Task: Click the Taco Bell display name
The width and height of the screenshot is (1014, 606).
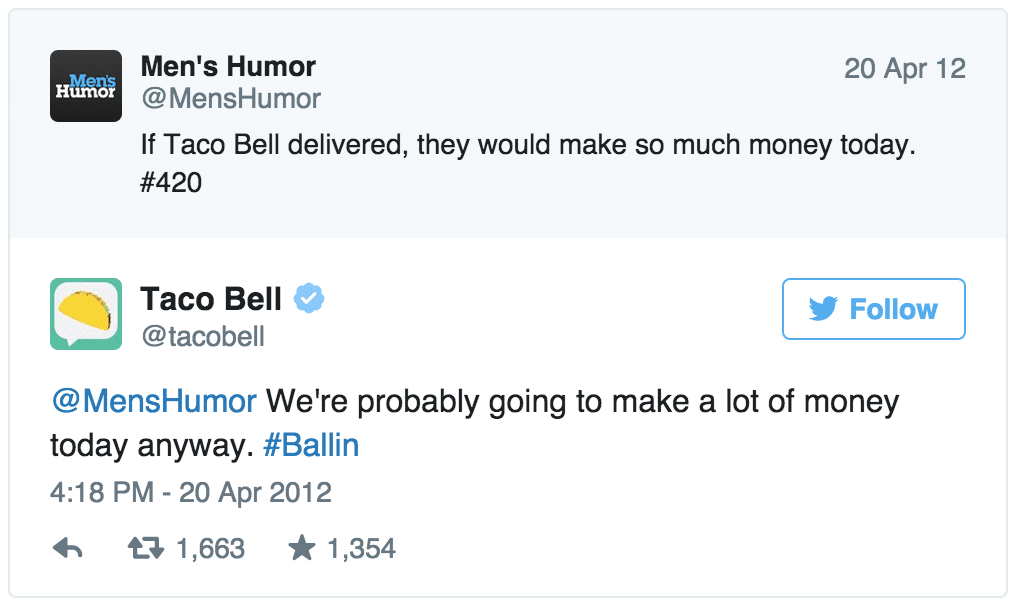Action: pos(211,299)
